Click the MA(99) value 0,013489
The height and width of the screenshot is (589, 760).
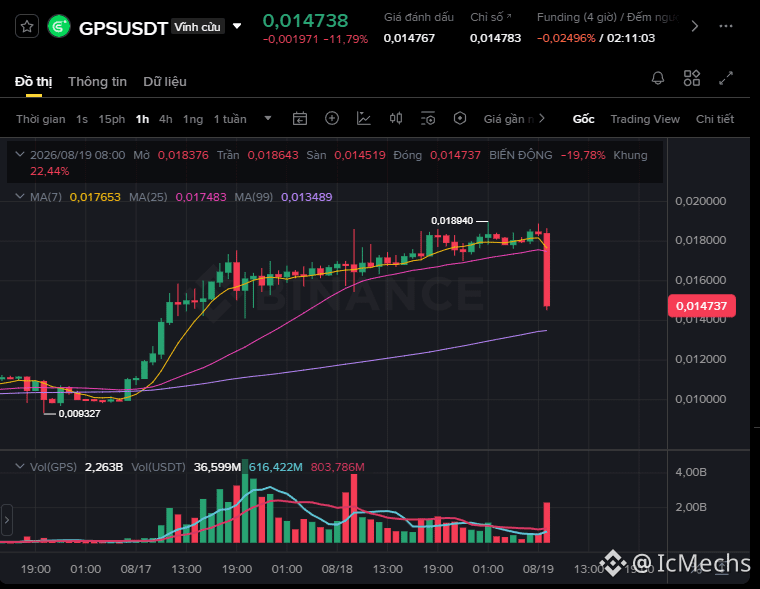coord(307,197)
